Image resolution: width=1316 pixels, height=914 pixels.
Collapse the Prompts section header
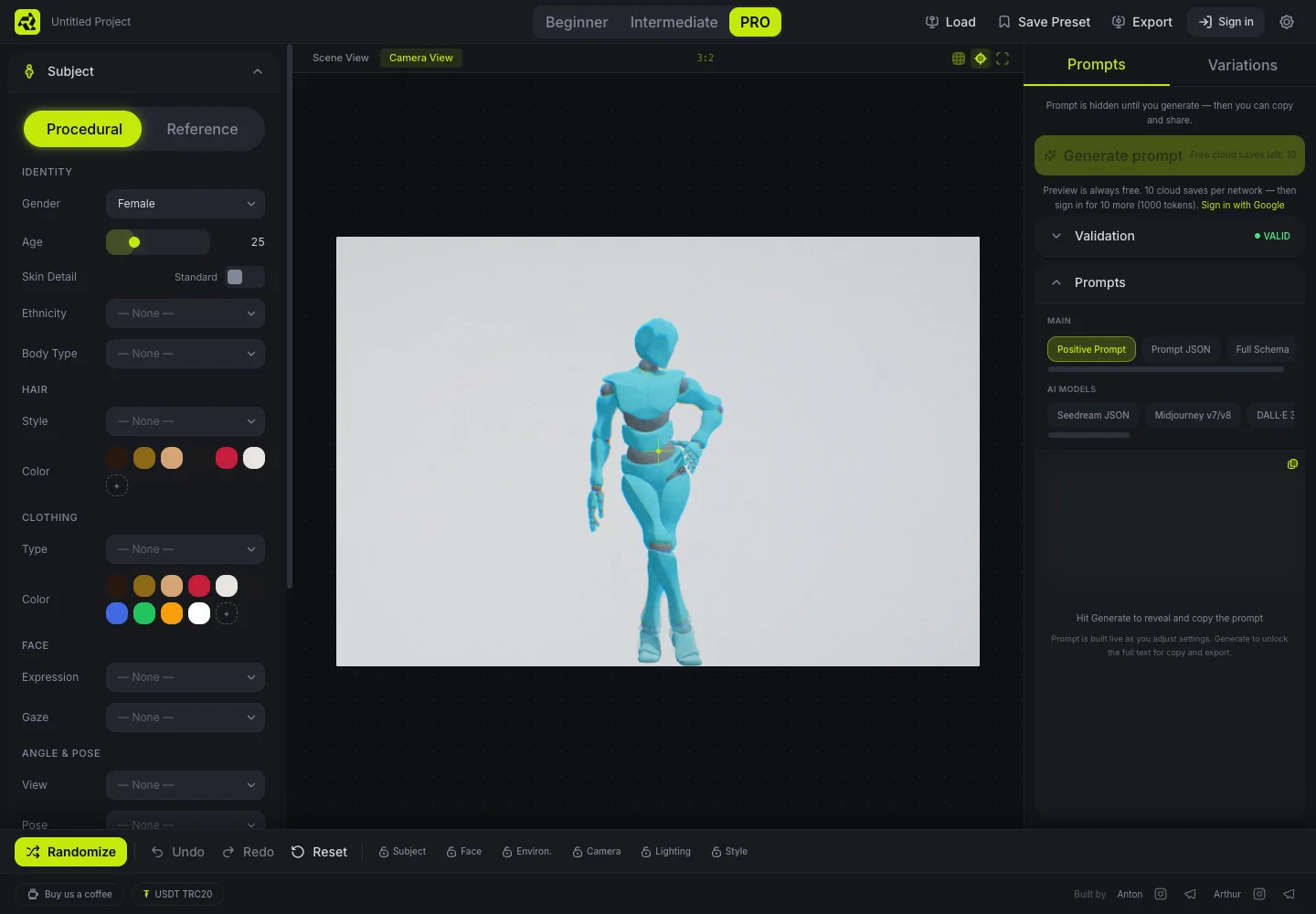(1170, 282)
